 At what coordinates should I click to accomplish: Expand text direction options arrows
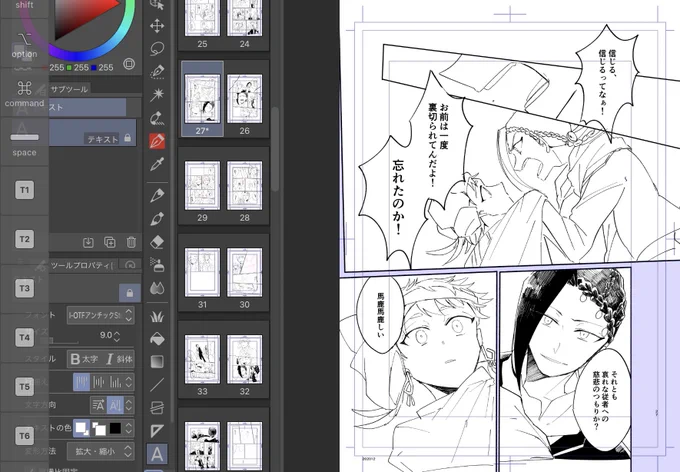(129, 406)
